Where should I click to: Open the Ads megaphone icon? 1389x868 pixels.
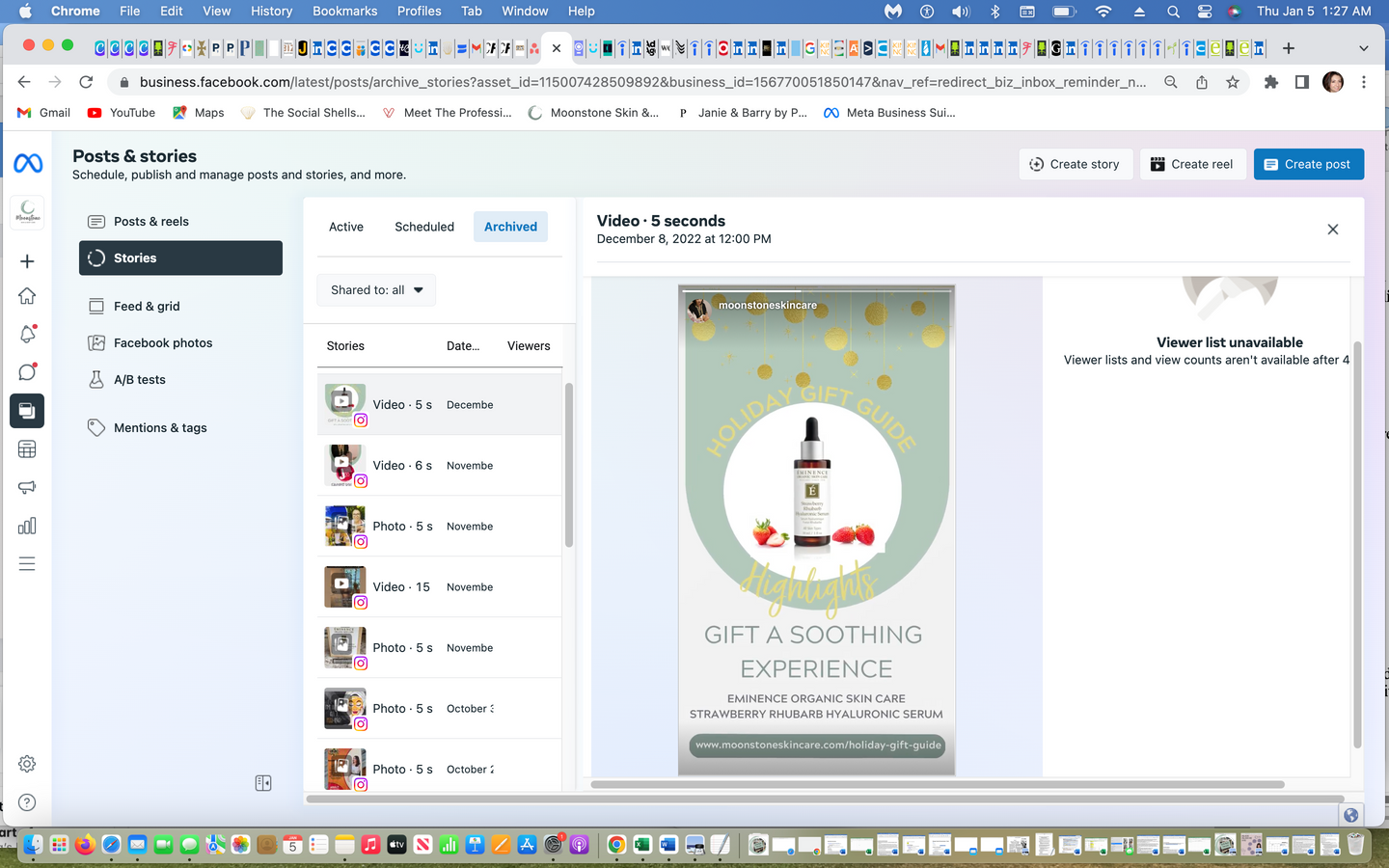pyautogui.click(x=27, y=487)
